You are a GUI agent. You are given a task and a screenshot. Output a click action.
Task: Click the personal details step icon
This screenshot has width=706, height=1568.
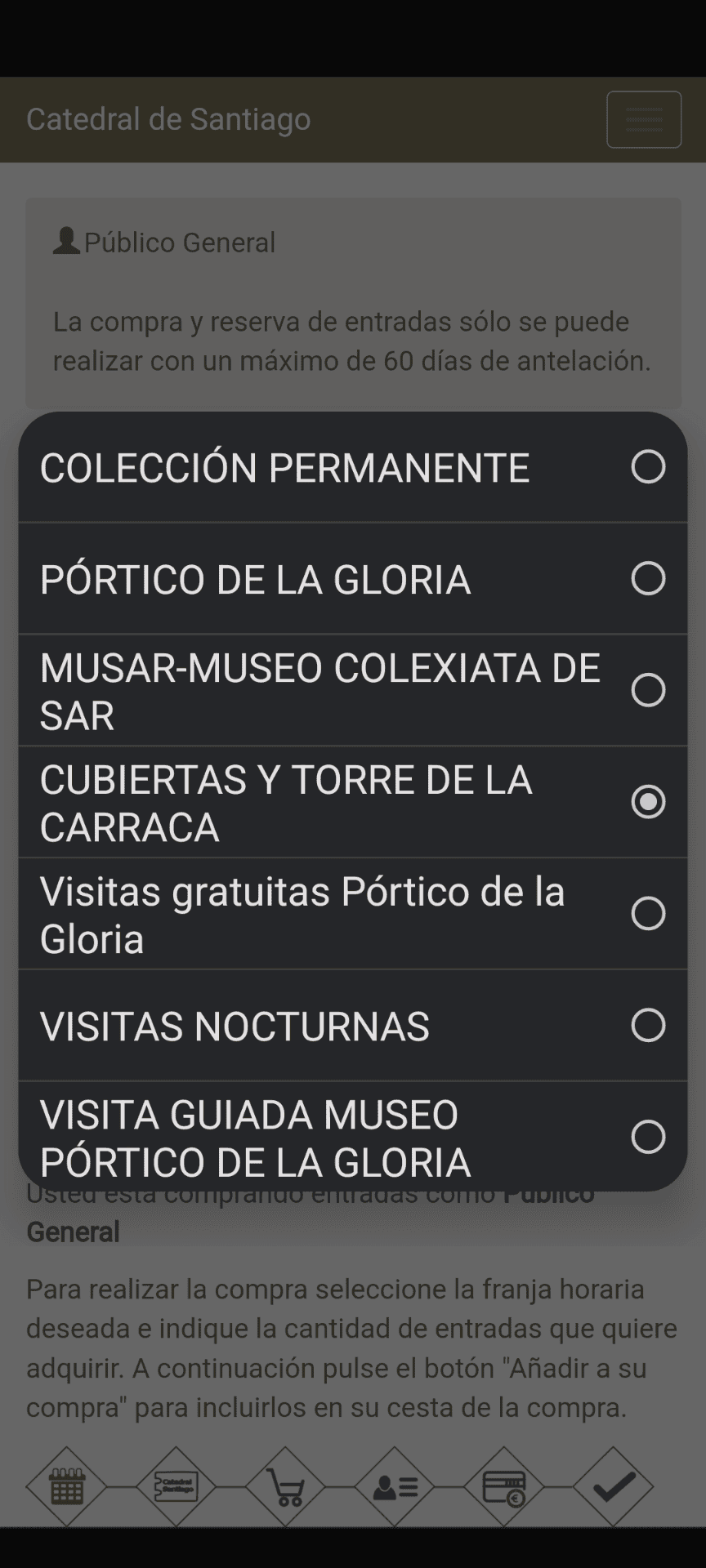395,1487
